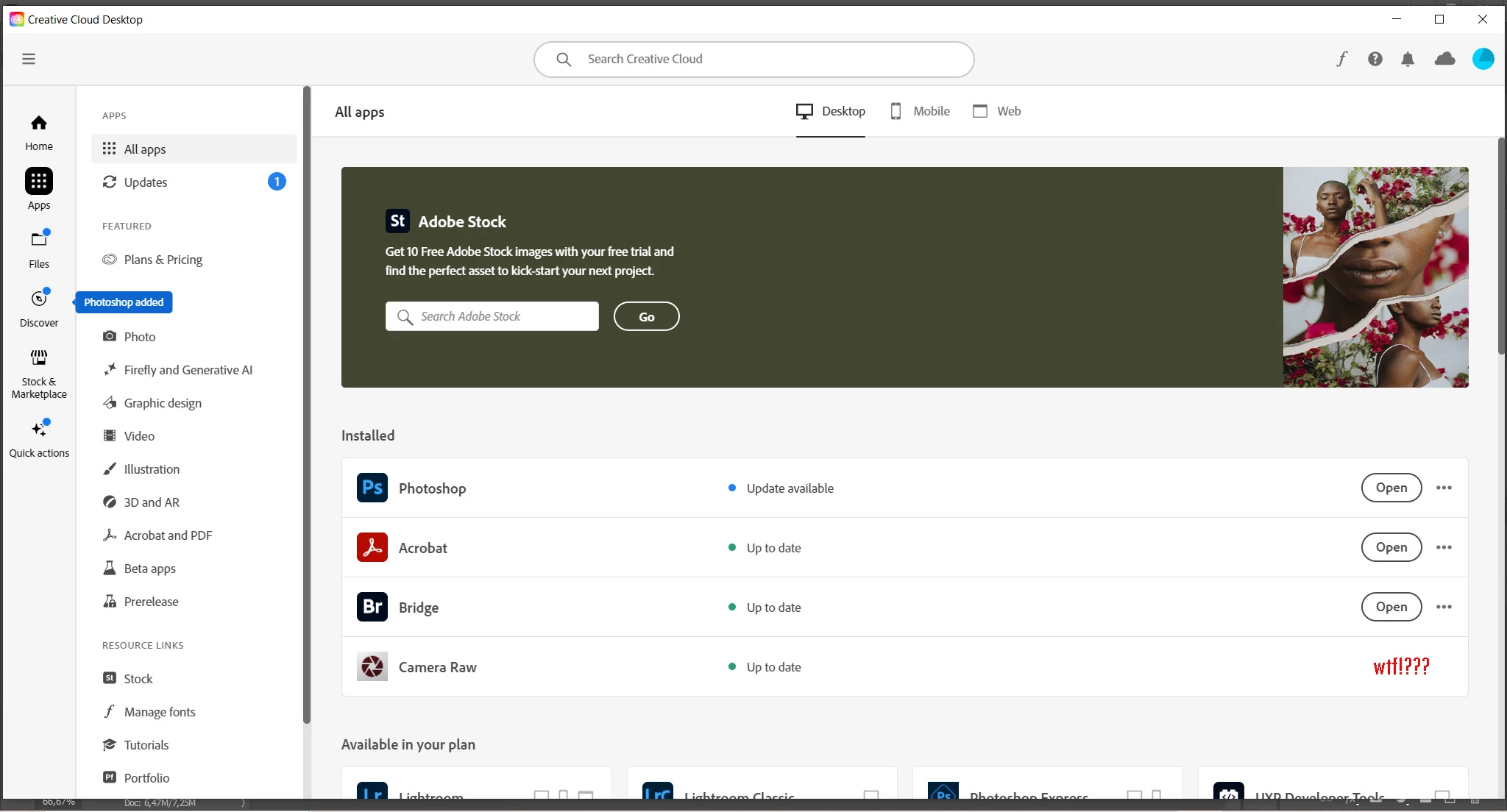Switch to the Web tab
Screen dimensions: 1507x812
coord(997,111)
